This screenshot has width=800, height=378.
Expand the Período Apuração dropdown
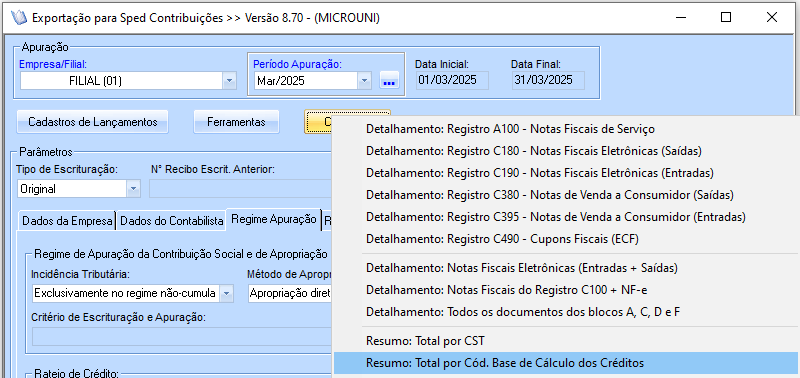(x=364, y=81)
